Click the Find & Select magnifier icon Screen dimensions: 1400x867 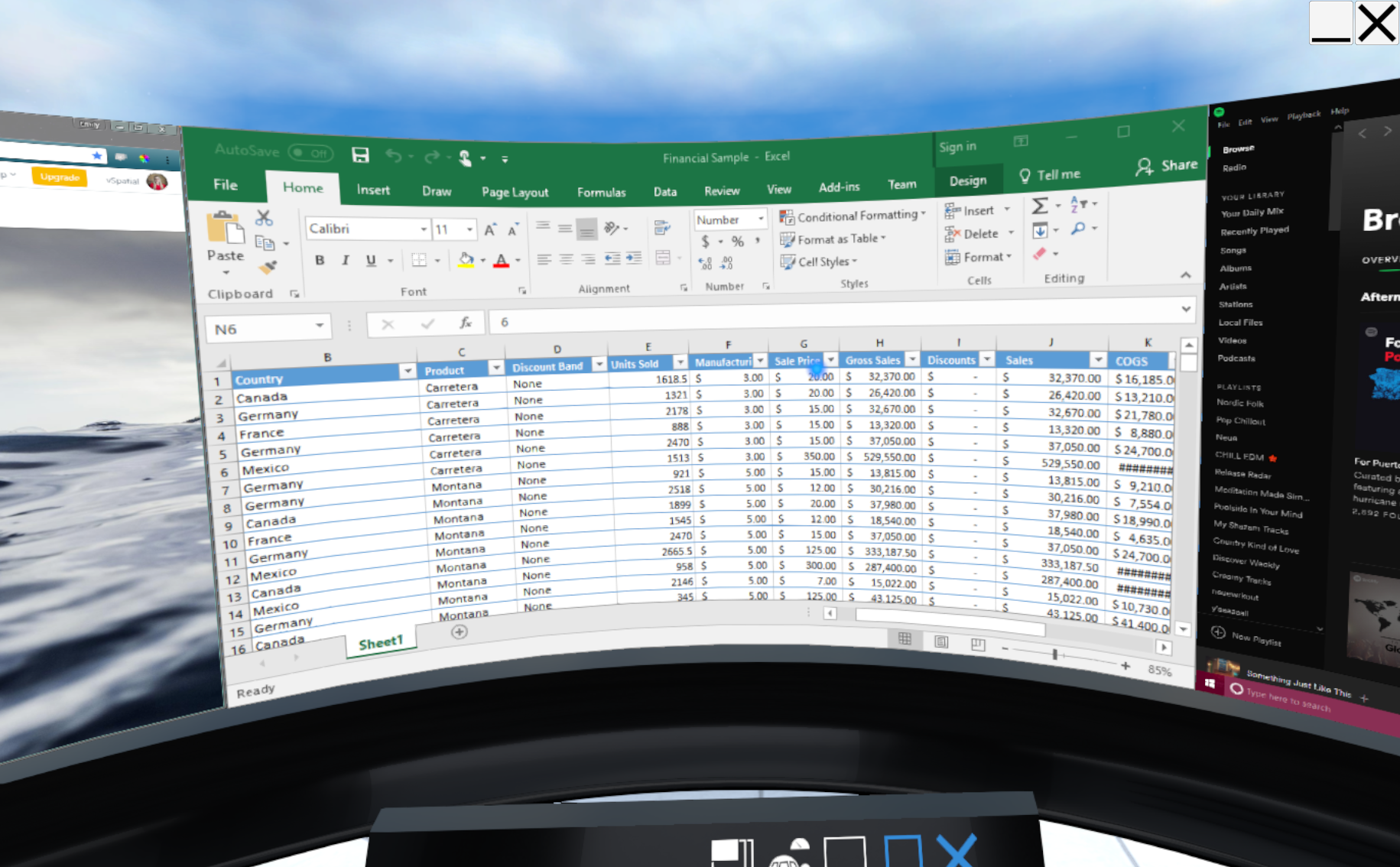point(1078,229)
